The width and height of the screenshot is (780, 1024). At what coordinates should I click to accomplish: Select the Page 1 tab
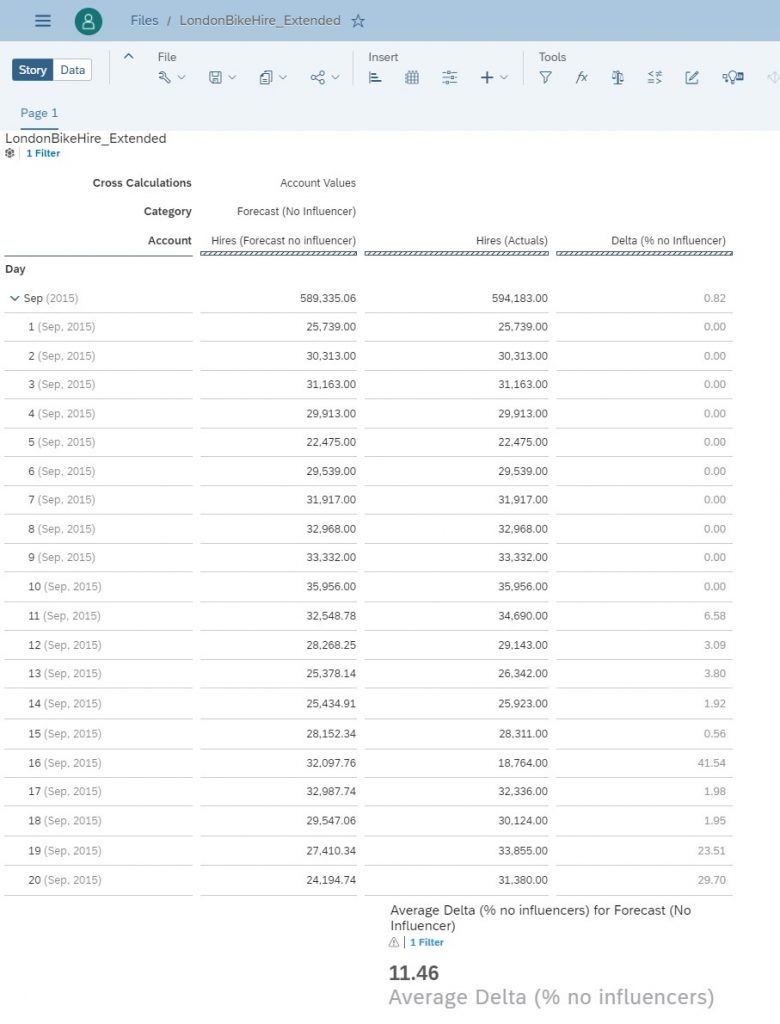[x=39, y=113]
